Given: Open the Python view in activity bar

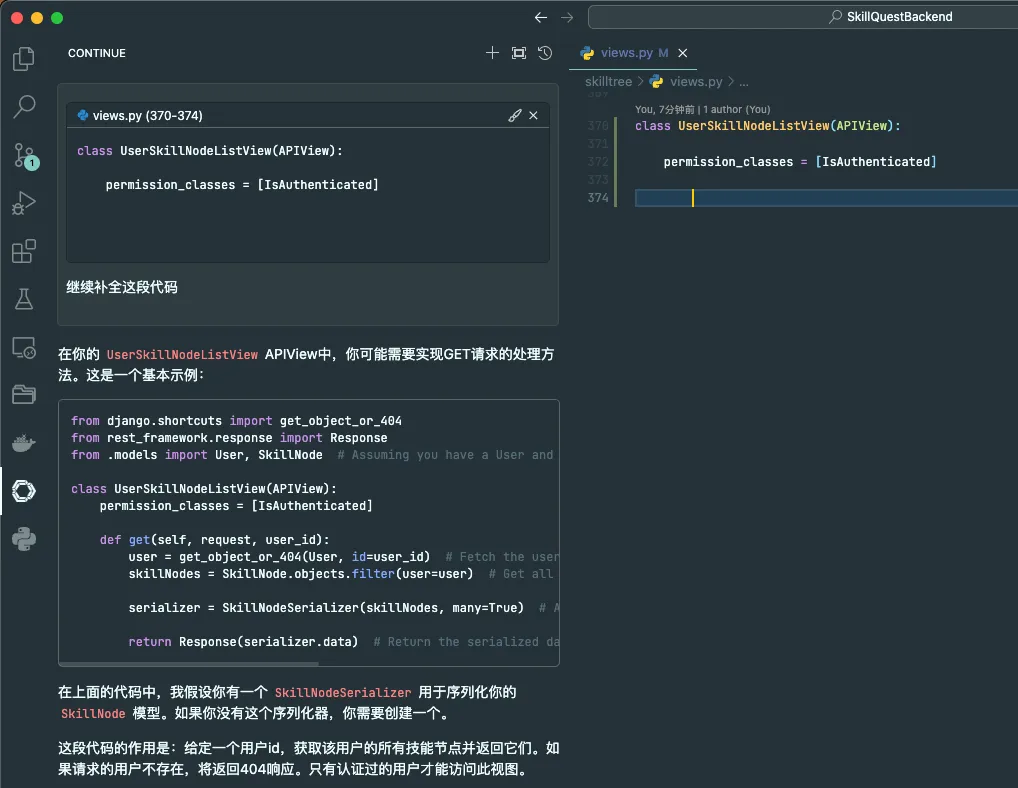Looking at the screenshot, I should click(24, 539).
